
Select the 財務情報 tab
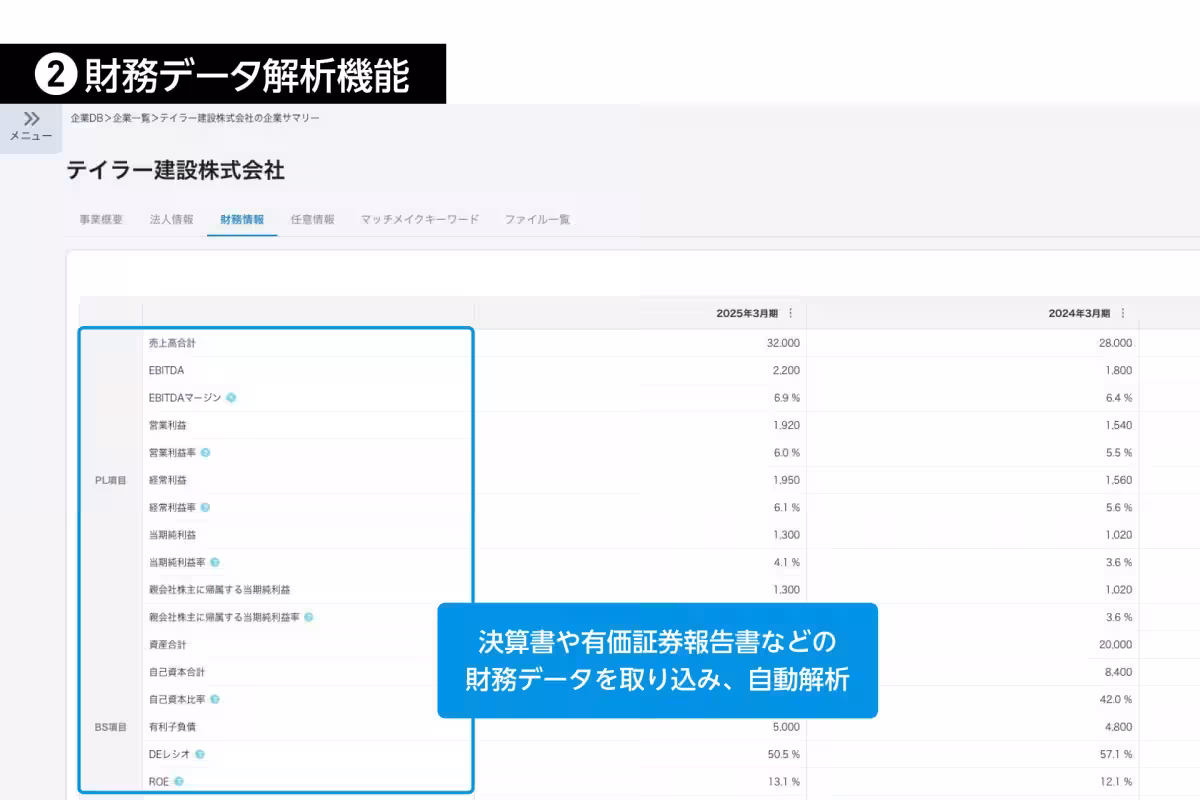pyautogui.click(x=242, y=219)
